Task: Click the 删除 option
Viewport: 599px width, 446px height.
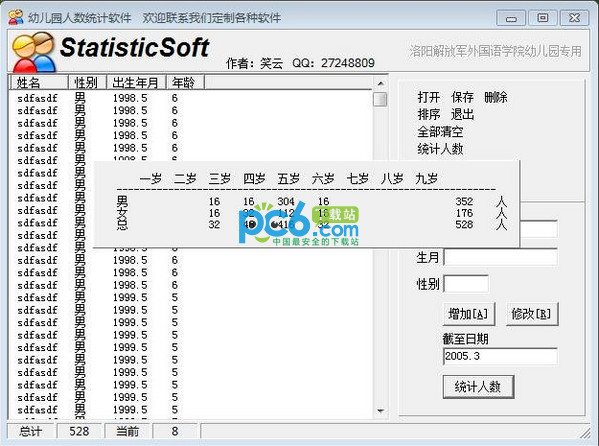Action: [496, 97]
